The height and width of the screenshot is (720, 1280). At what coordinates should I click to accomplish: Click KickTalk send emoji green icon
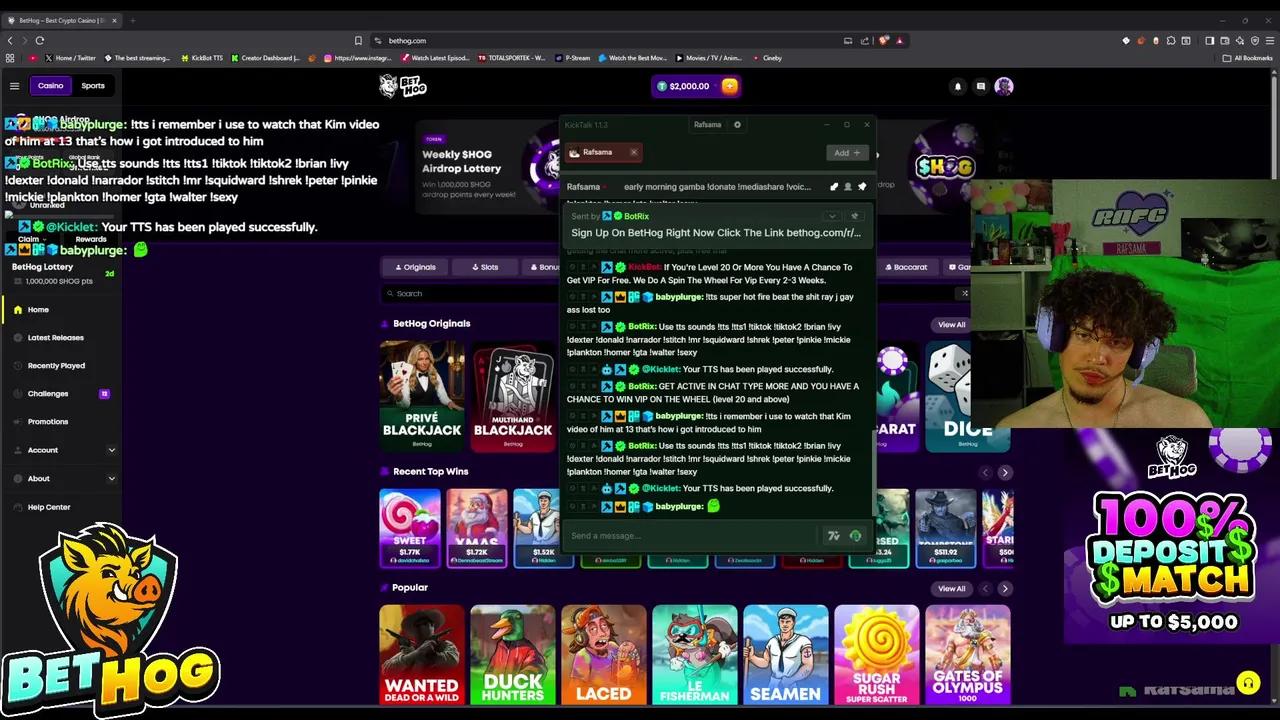pos(855,536)
